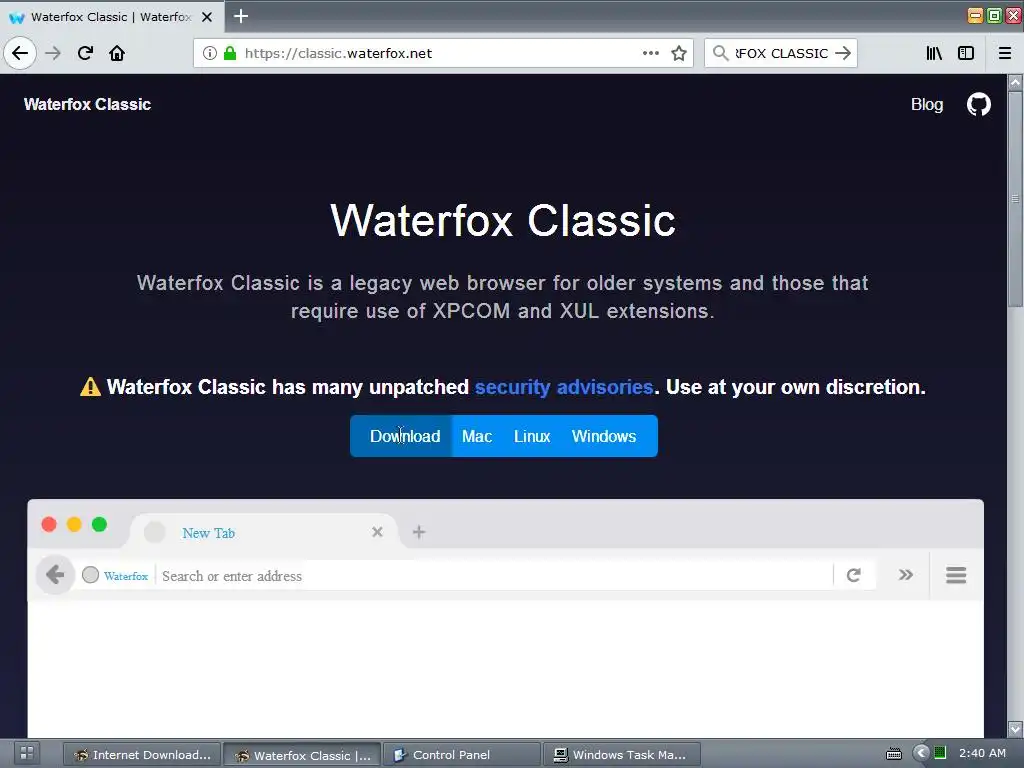Select the Waterfox Classic browser tab
1024x768 pixels.
[111, 17]
